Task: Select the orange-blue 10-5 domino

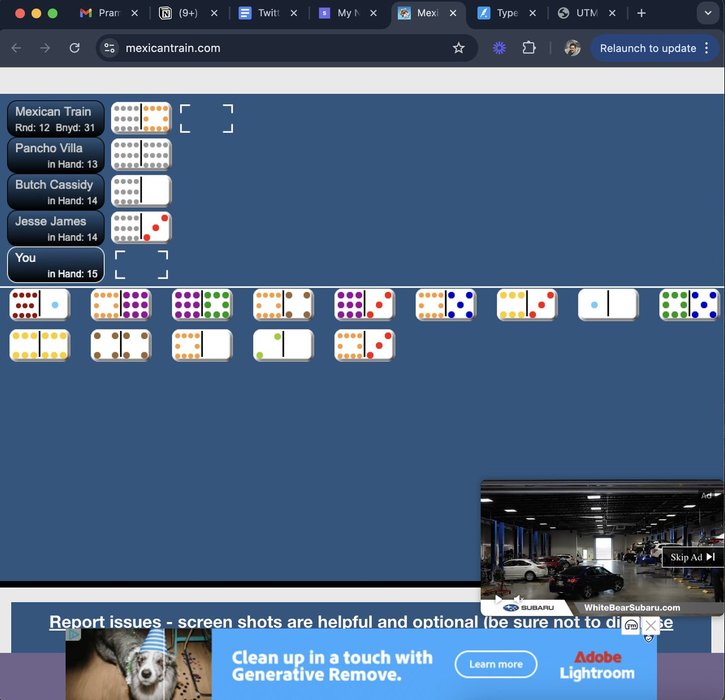Action: click(x=446, y=305)
